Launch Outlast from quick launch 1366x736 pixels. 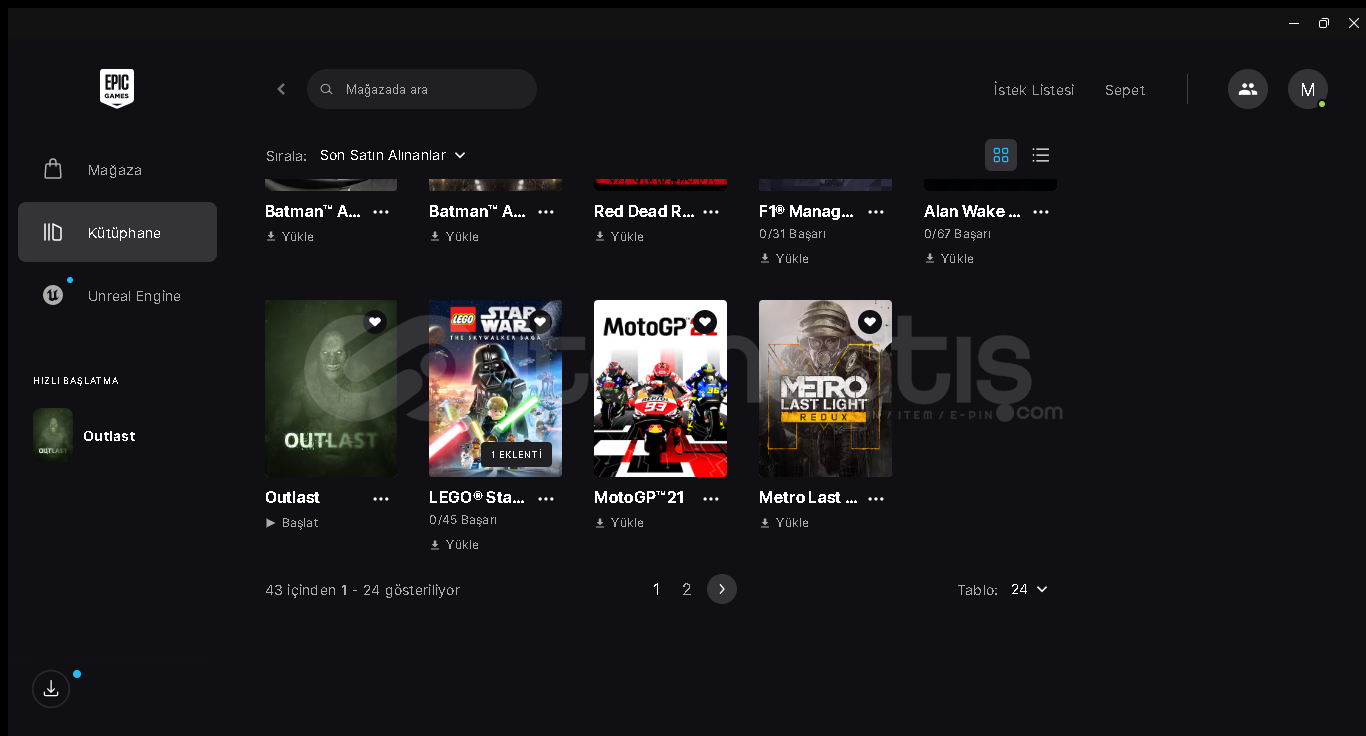pyautogui.click(x=85, y=434)
